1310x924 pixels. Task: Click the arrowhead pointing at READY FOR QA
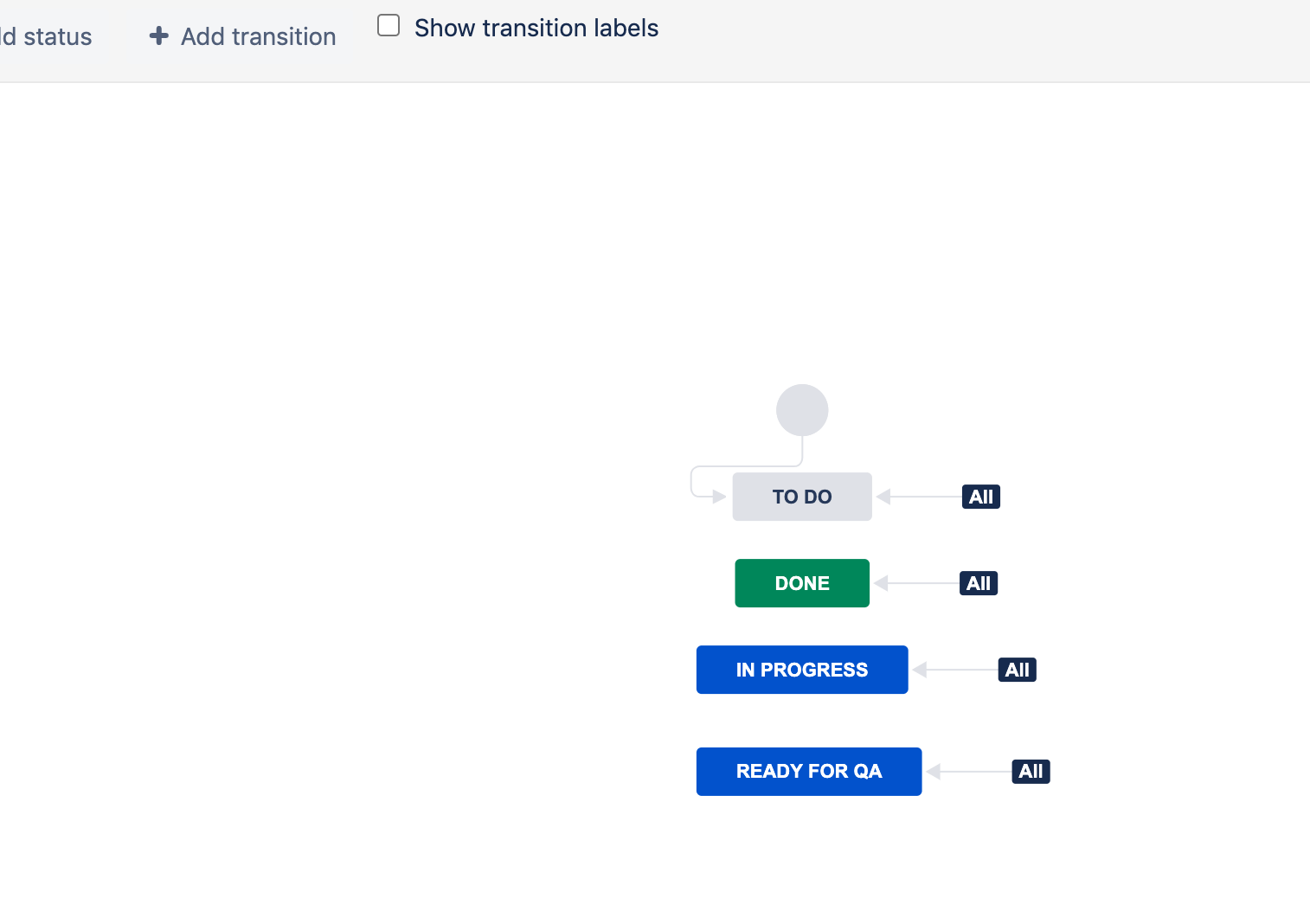[934, 772]
